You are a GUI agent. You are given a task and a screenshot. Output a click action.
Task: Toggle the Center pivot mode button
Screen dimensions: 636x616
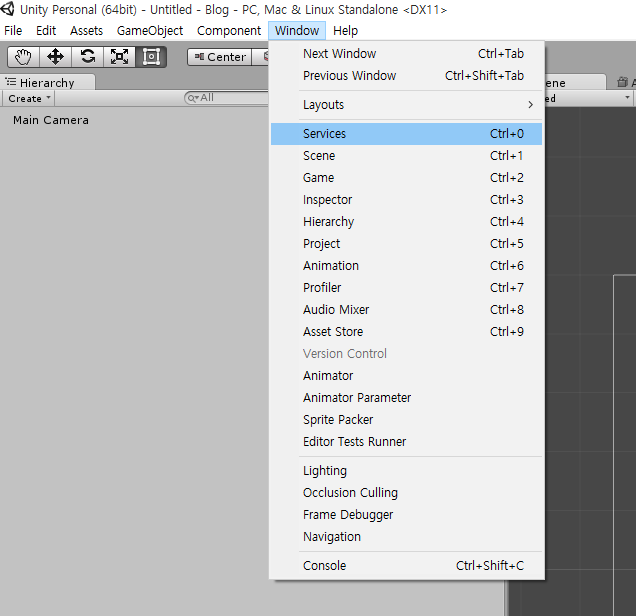pos(220,57)
